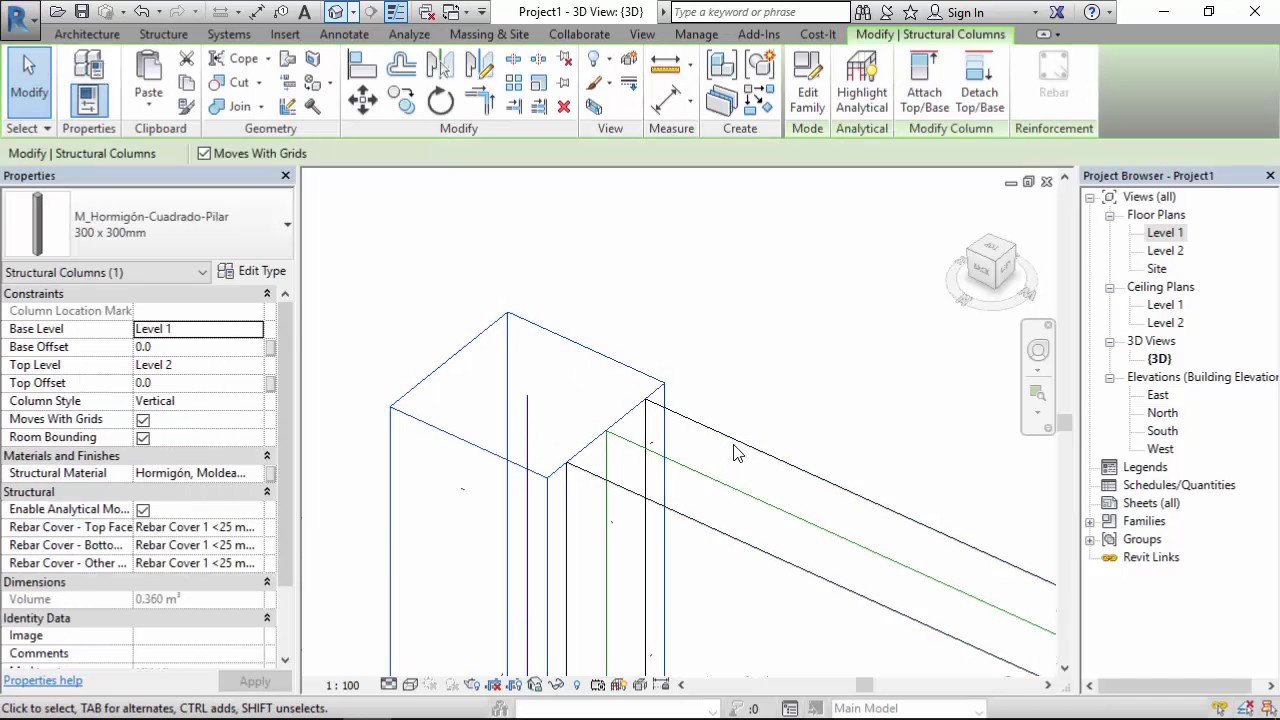Click the Text A icon in quick access toolbar

click(305, 12)
